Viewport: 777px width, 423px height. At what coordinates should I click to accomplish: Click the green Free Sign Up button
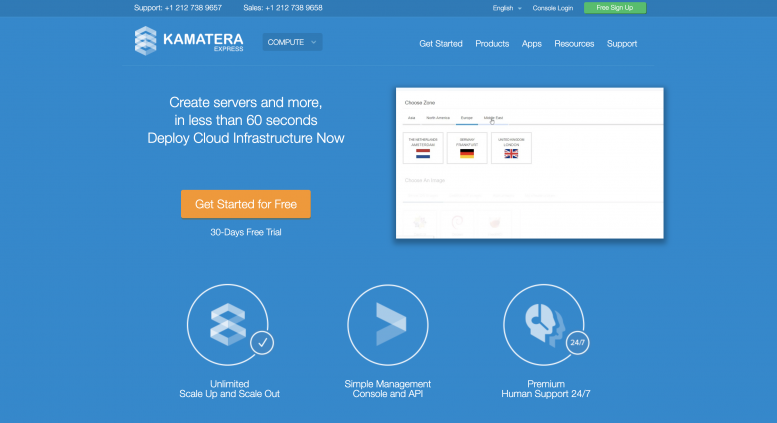pos(614,7)
